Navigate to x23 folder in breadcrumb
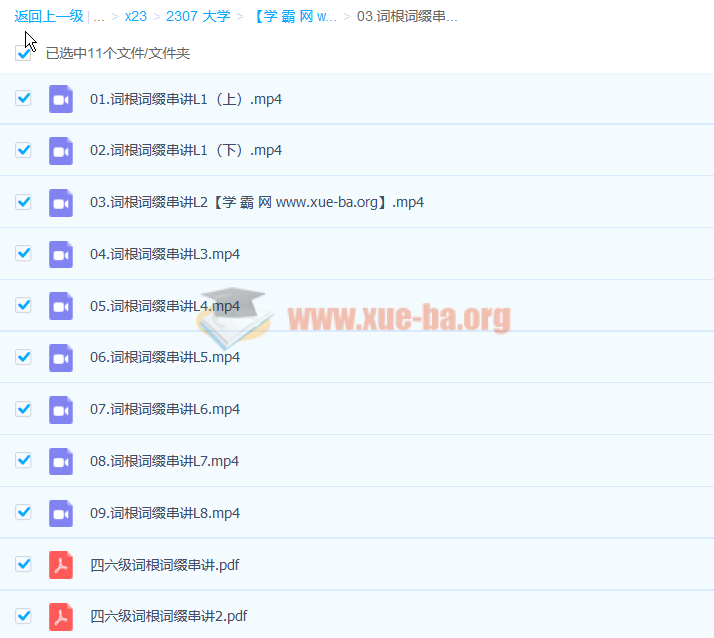714x638 pixels. click(136, 16)
